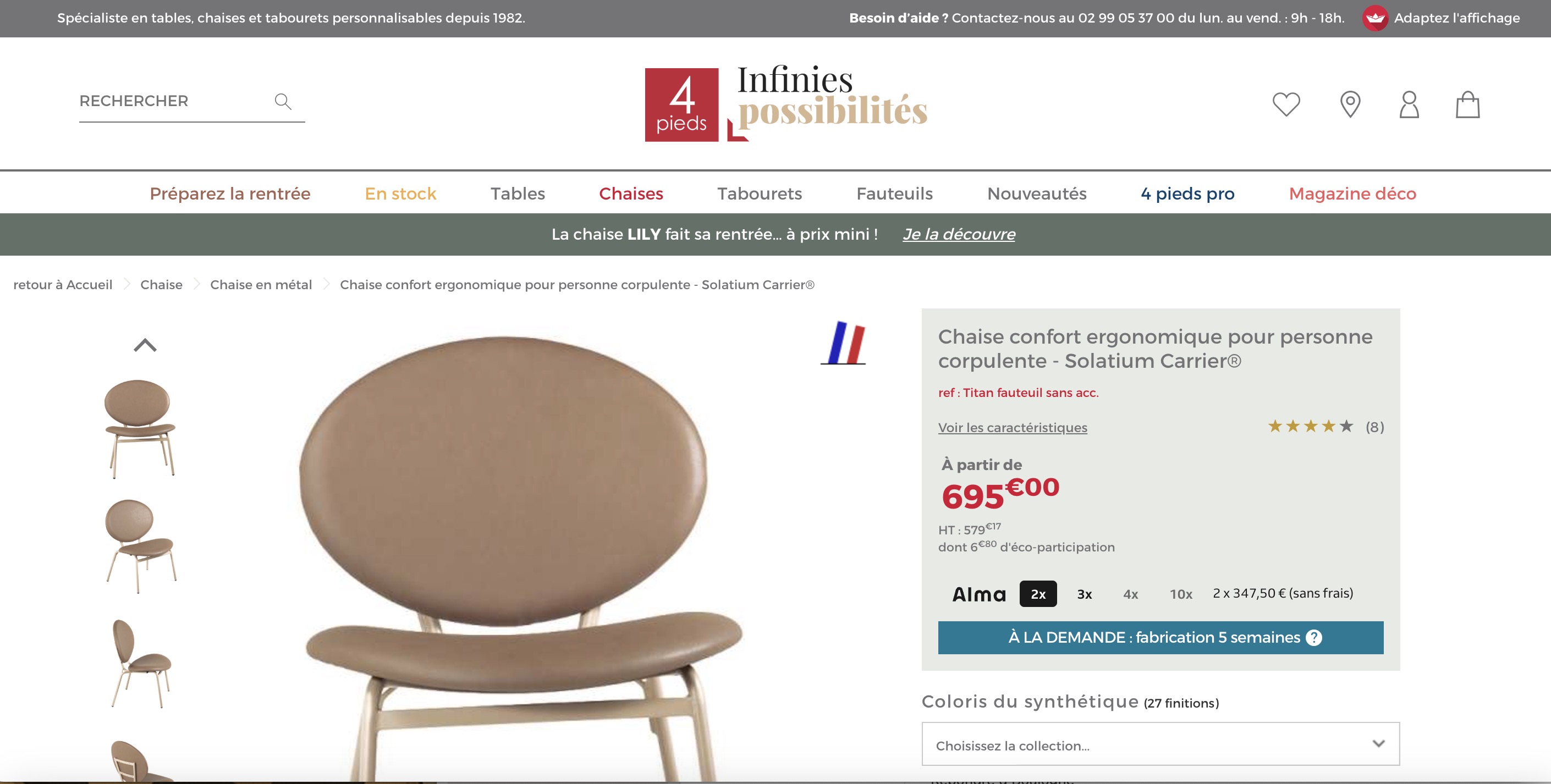Select the second chair thumbnail image
The image size is (1551, 784).
click(x=141, y=546)
